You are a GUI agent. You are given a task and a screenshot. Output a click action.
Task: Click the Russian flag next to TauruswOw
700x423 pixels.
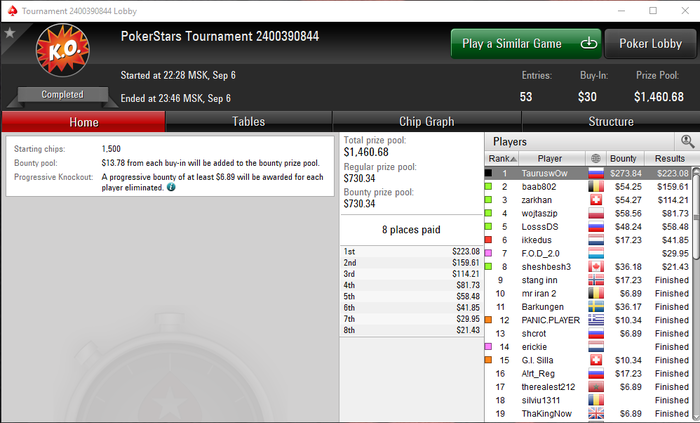pos(596,173)
